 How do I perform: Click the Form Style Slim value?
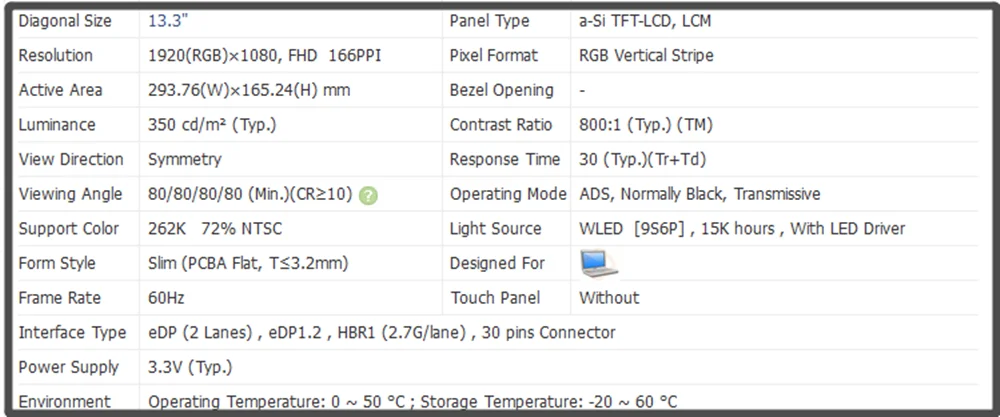(x=248, y=263)
